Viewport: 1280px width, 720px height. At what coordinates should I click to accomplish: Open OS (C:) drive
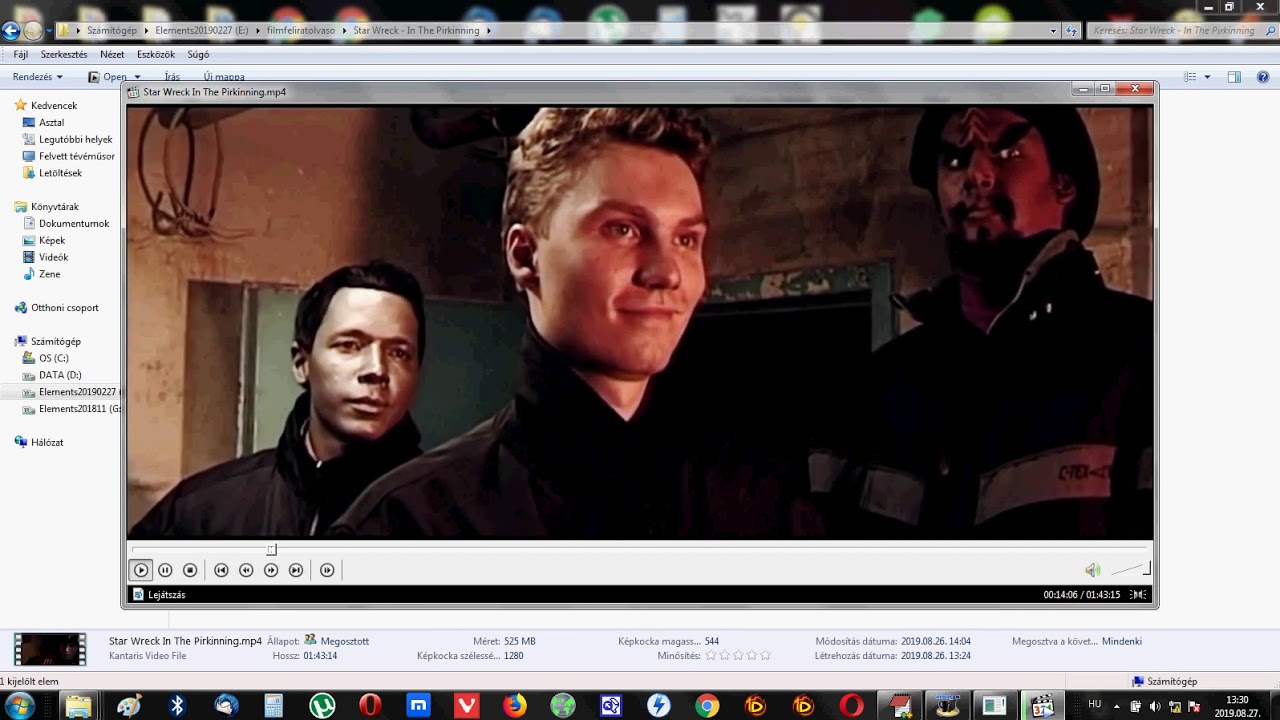(54, 358)
